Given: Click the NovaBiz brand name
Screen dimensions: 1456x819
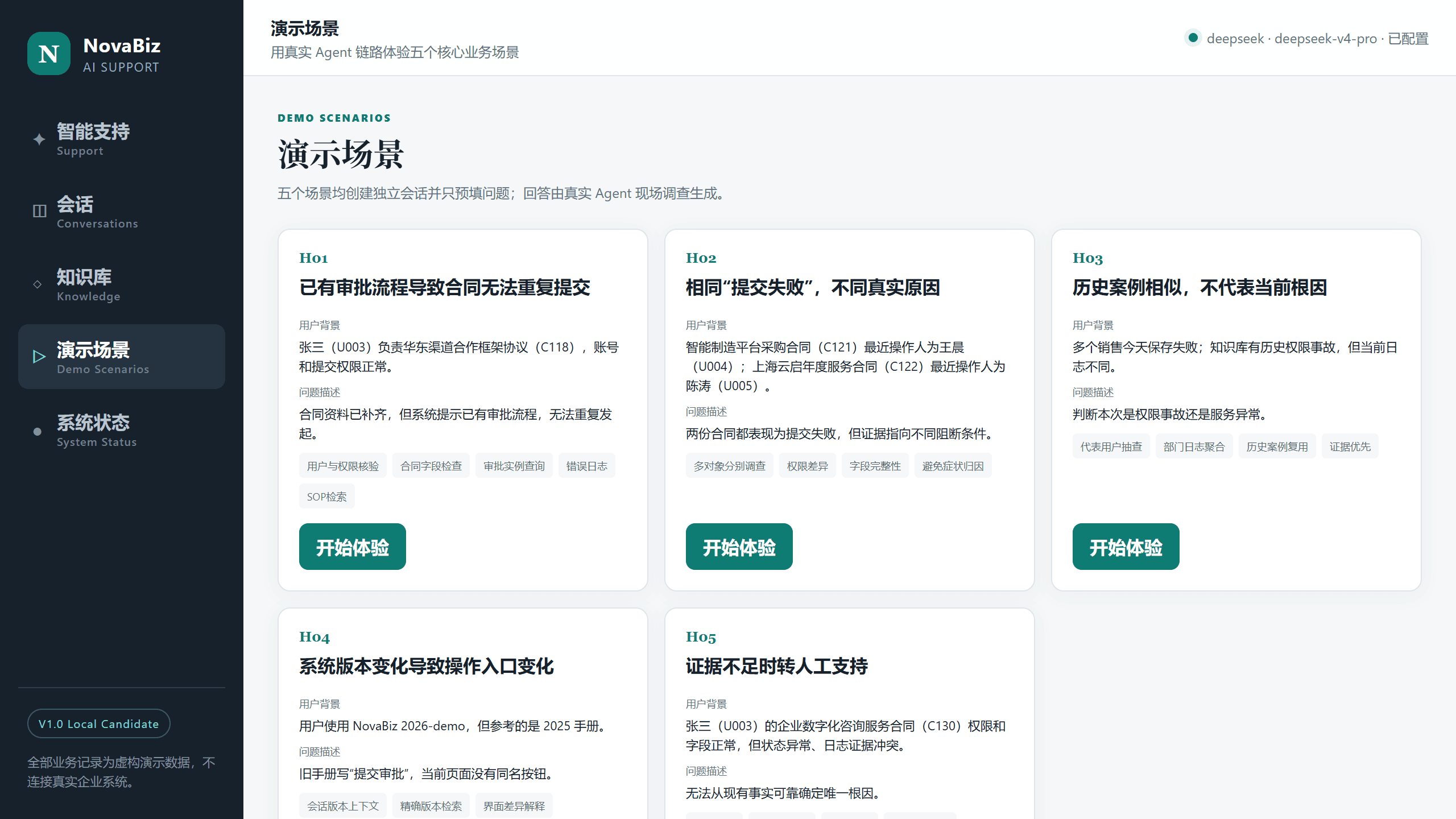Looking at the screenshot, I should coord(122,45).
